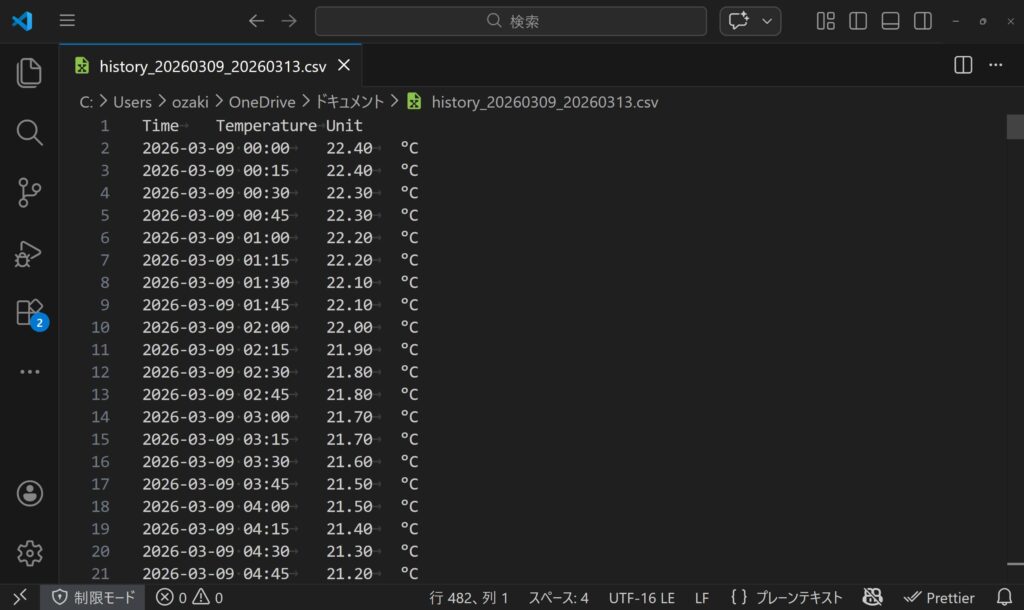Screen dimensions: 1024x610
Task: Open the Extensions view
Action: coord(29,313)
